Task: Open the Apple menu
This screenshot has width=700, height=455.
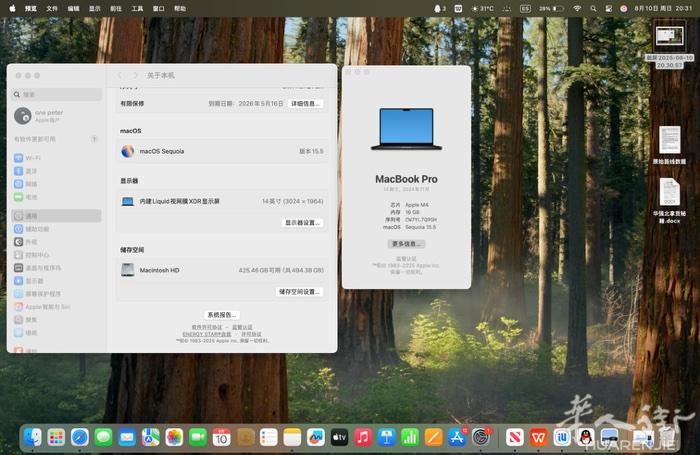Action: (12, 8)
